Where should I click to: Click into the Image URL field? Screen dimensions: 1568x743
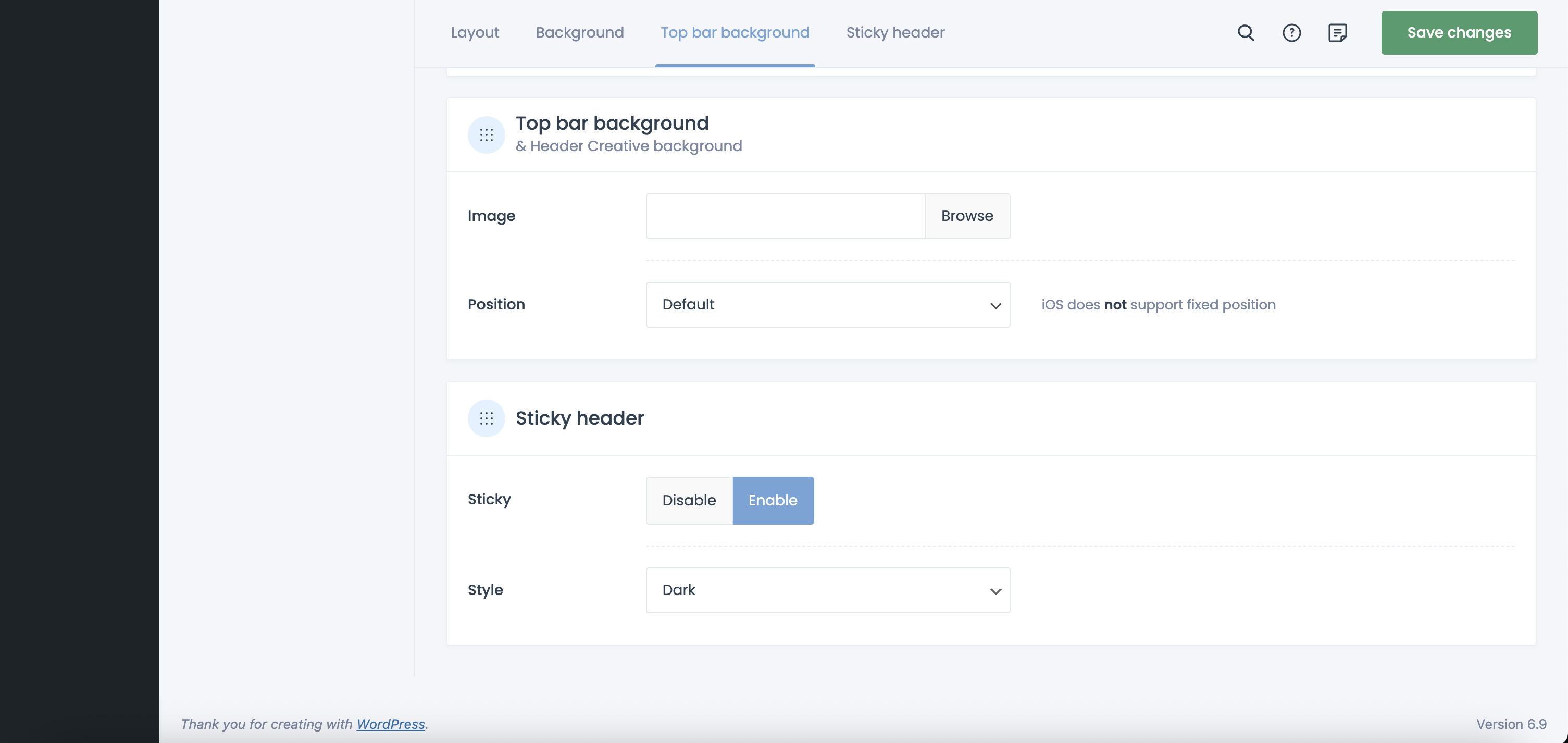pyautogui.click(x=785, y=216)
